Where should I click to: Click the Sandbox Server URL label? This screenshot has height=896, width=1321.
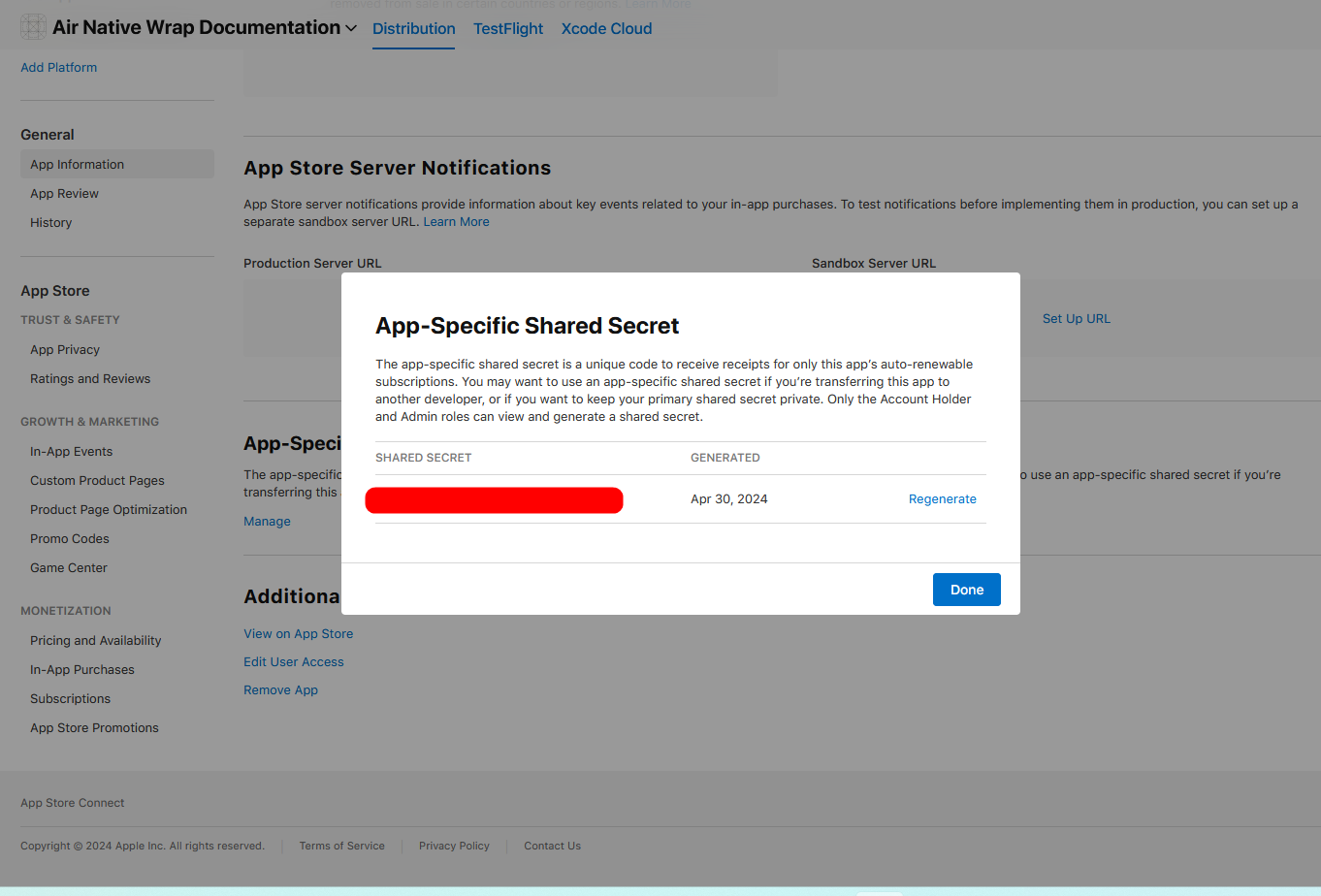874,263
